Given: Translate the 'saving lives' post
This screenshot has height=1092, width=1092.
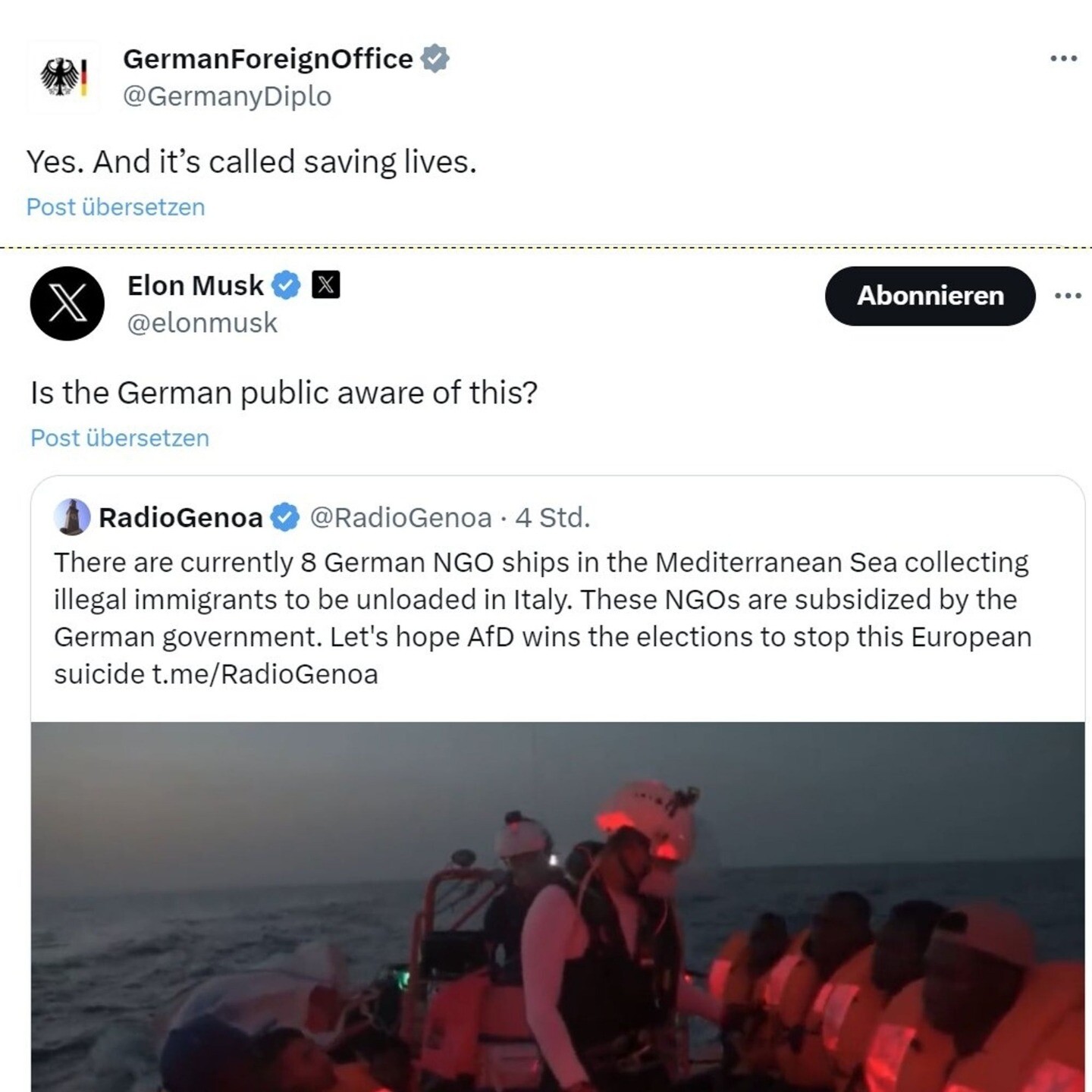Looking at the screenshot, I should 115,207.
